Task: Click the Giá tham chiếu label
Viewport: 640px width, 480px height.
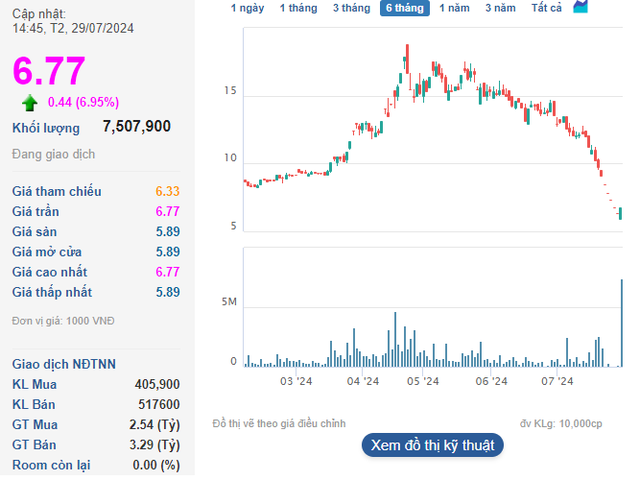Action: coord(57,191)
